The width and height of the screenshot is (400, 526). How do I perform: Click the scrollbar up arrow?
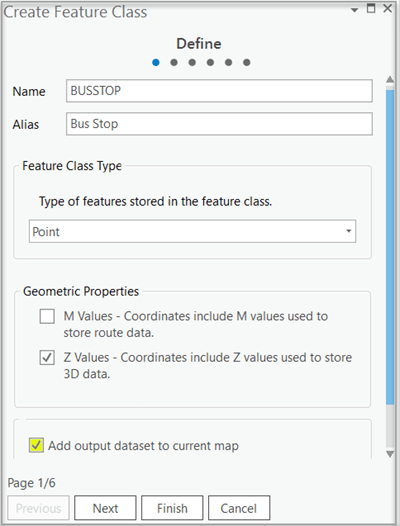pos(390,80)
